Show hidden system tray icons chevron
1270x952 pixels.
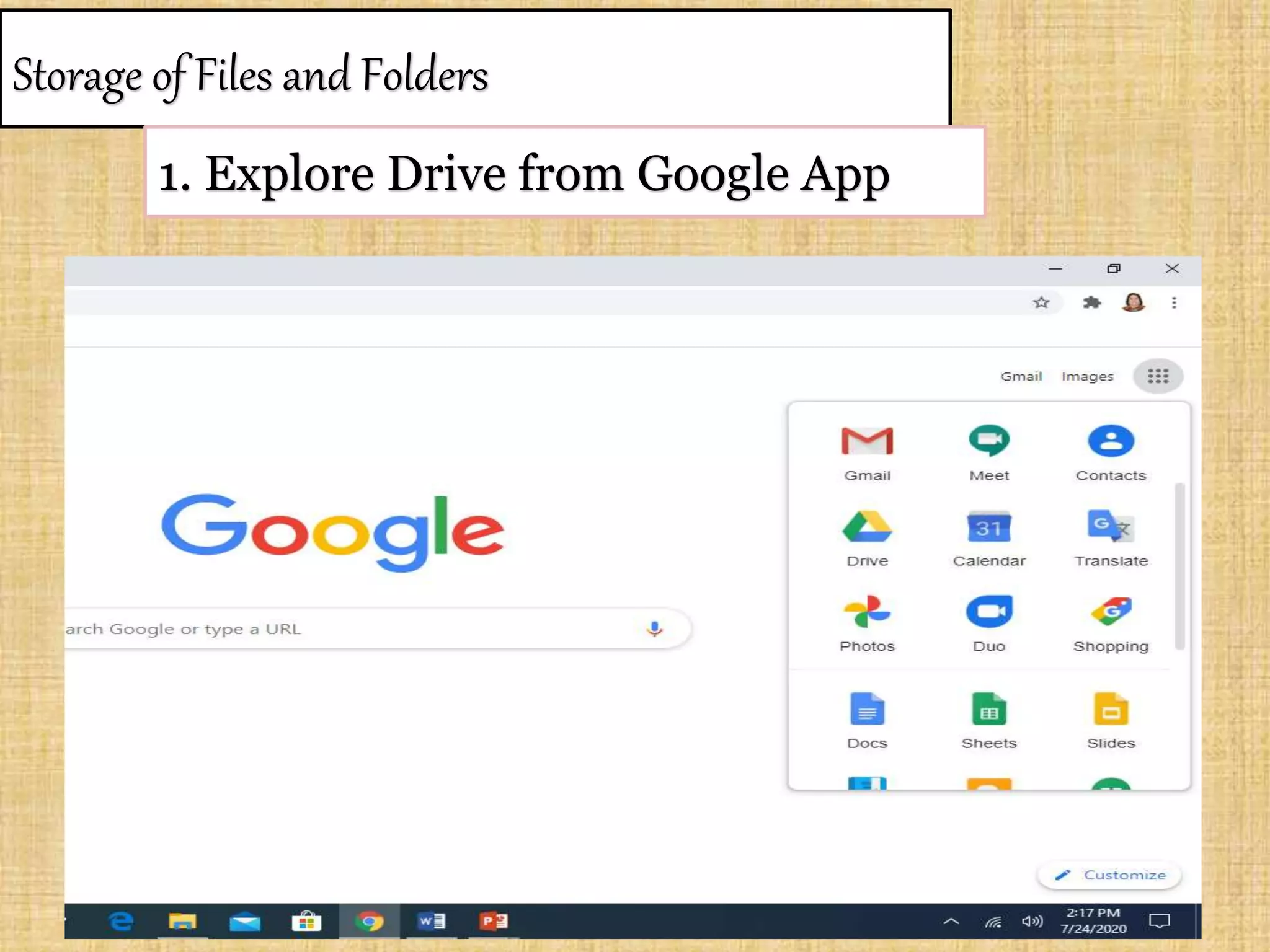951,922
